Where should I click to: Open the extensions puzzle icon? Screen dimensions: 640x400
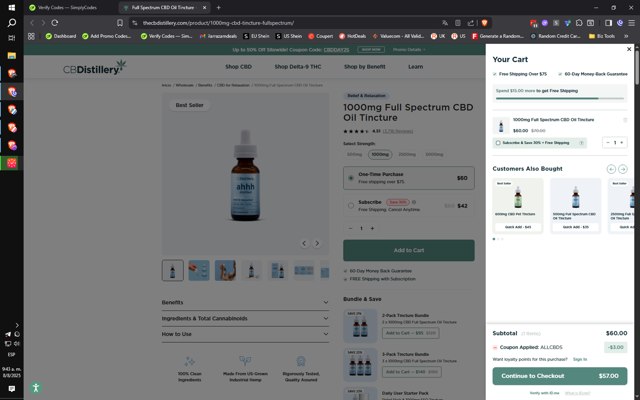[579, 23]
